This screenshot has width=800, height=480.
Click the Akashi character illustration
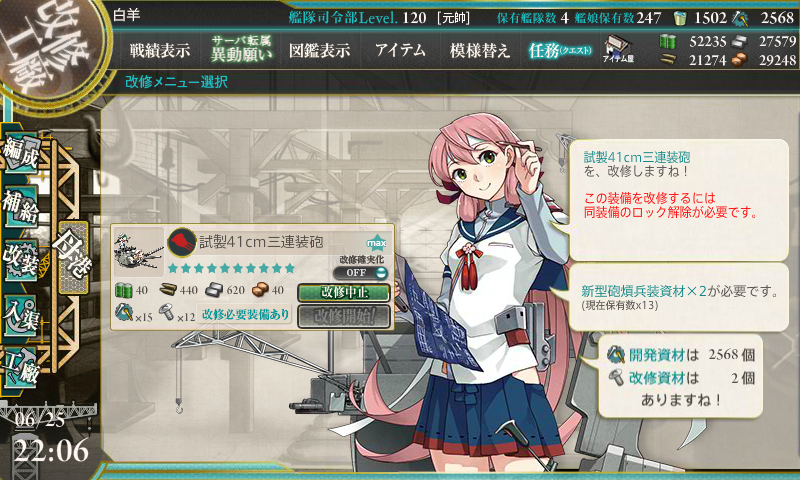pyautogui.click(x=490, y=296)
